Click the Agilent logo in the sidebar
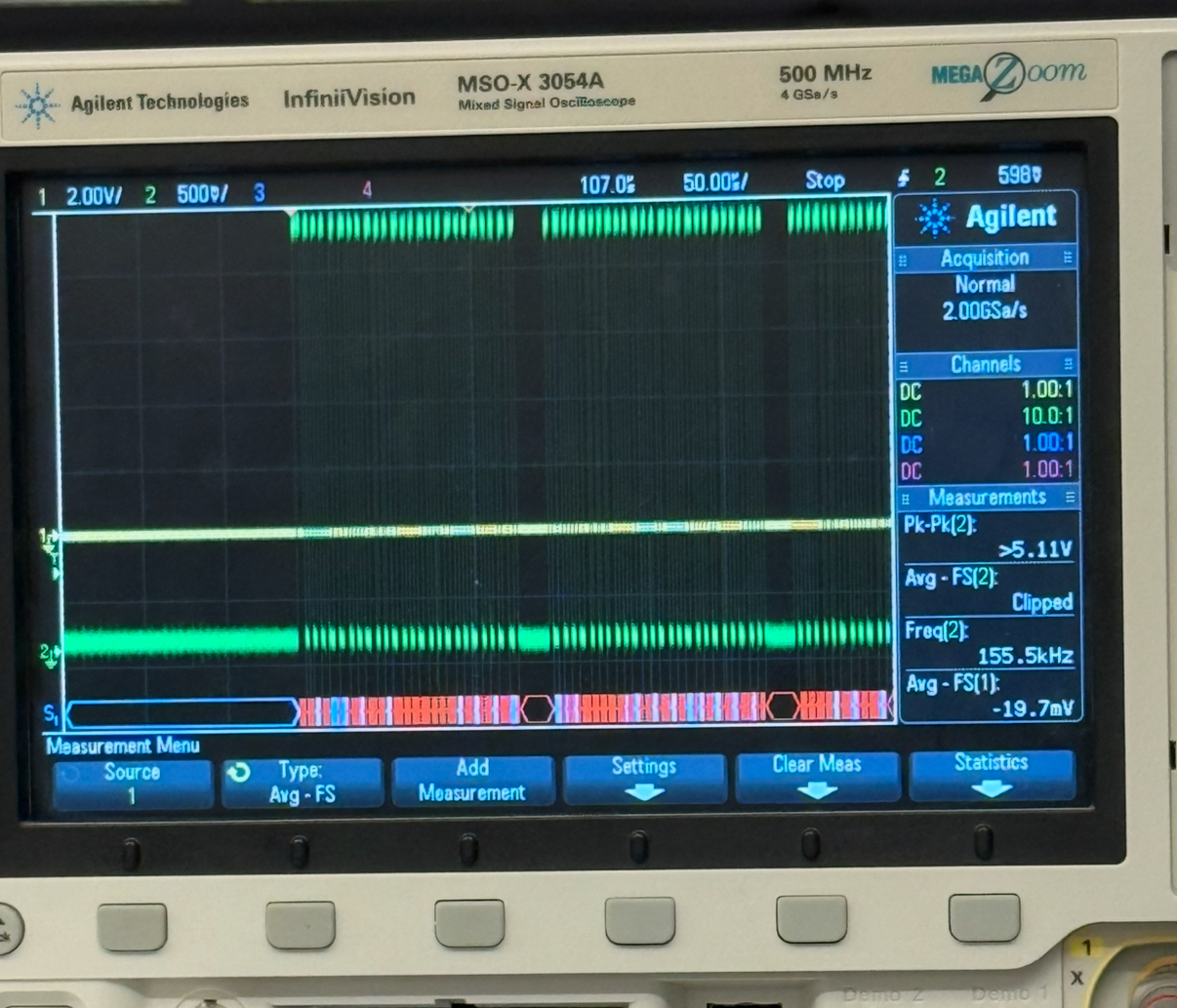1177x1008 pixels. 986,218
